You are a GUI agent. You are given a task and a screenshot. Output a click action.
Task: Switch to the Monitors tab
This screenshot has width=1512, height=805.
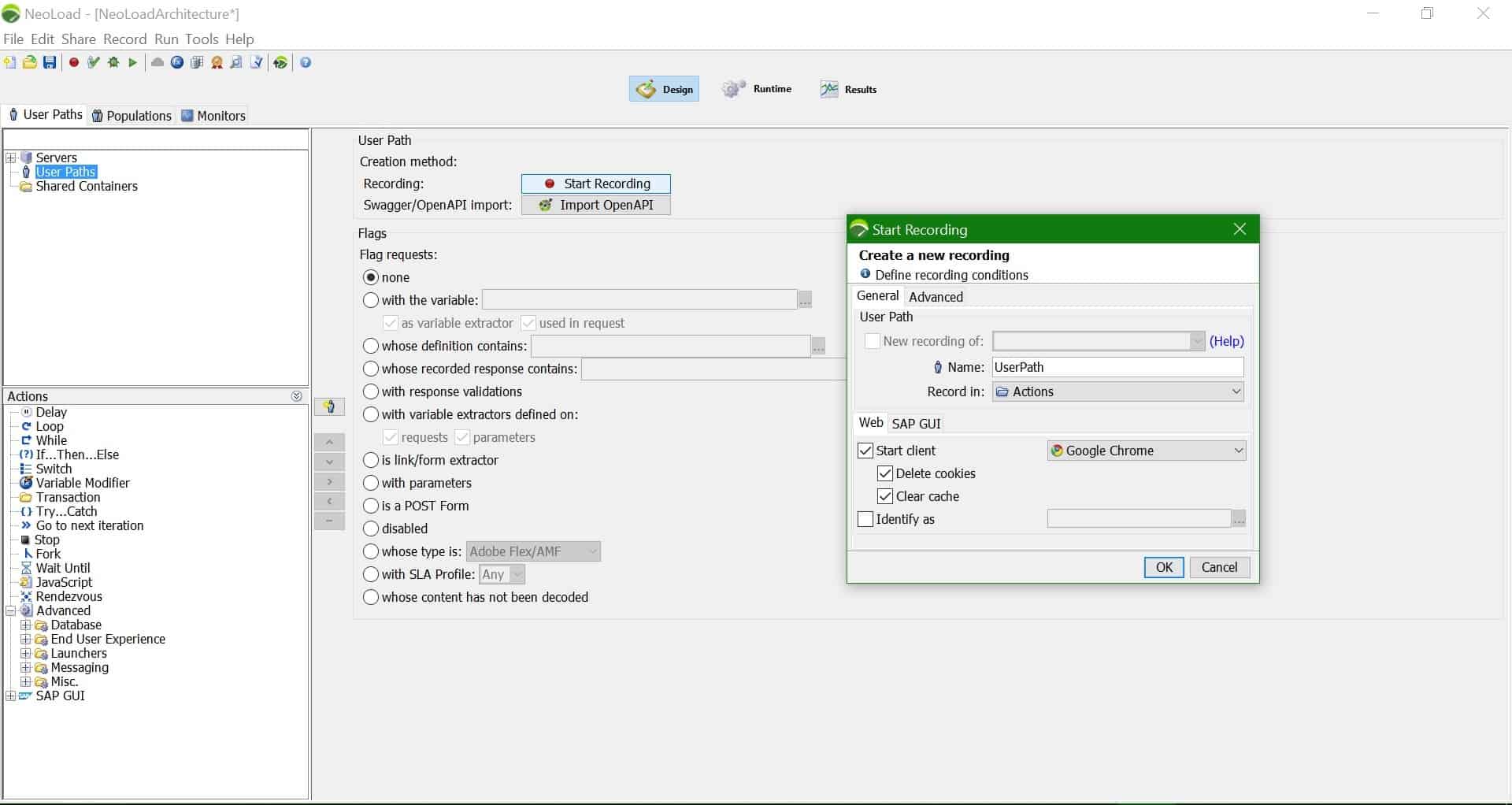(213, 116)
